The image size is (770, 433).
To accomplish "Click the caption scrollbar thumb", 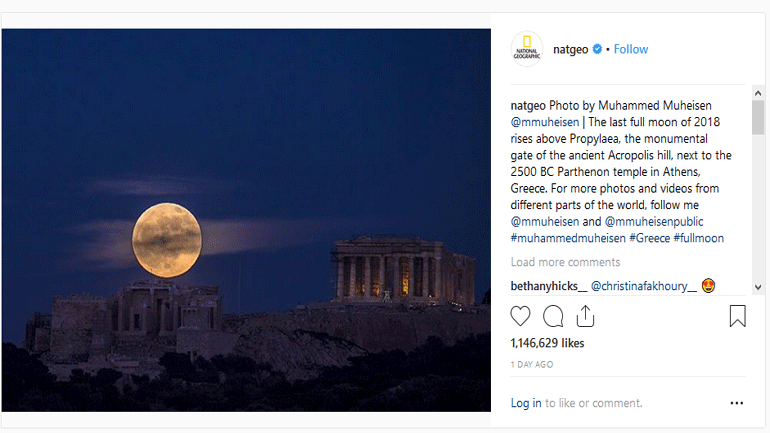I will (x=758, y=117).
